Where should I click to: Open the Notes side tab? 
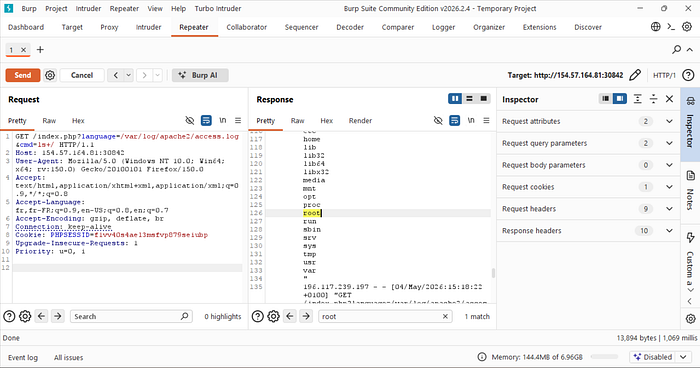[x=690, y=191]
